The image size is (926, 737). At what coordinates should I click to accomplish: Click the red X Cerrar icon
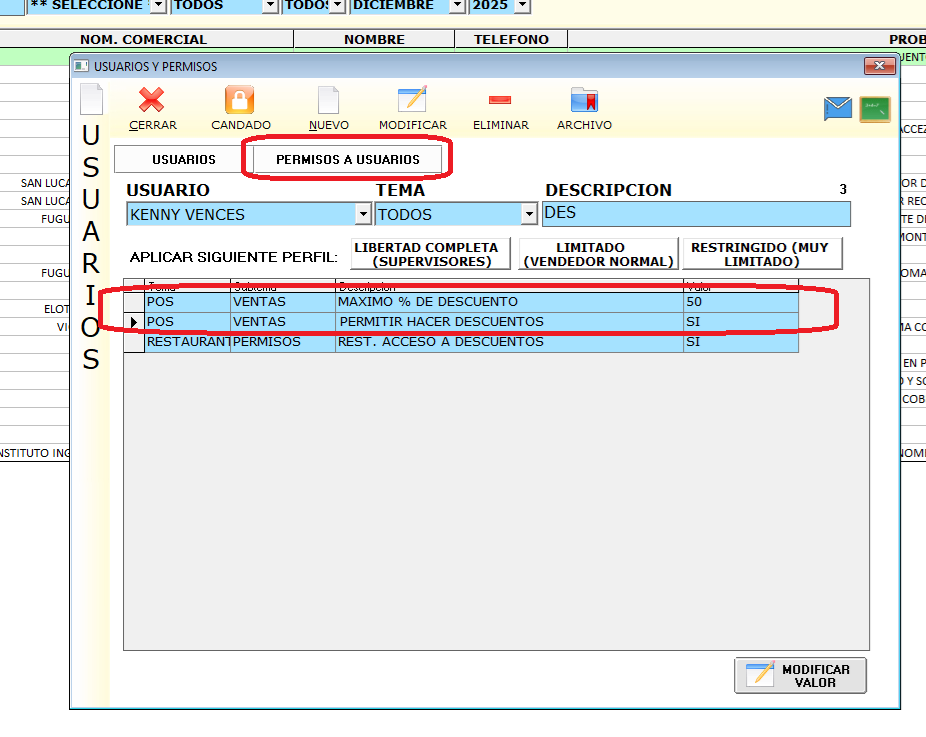(152, 101)
